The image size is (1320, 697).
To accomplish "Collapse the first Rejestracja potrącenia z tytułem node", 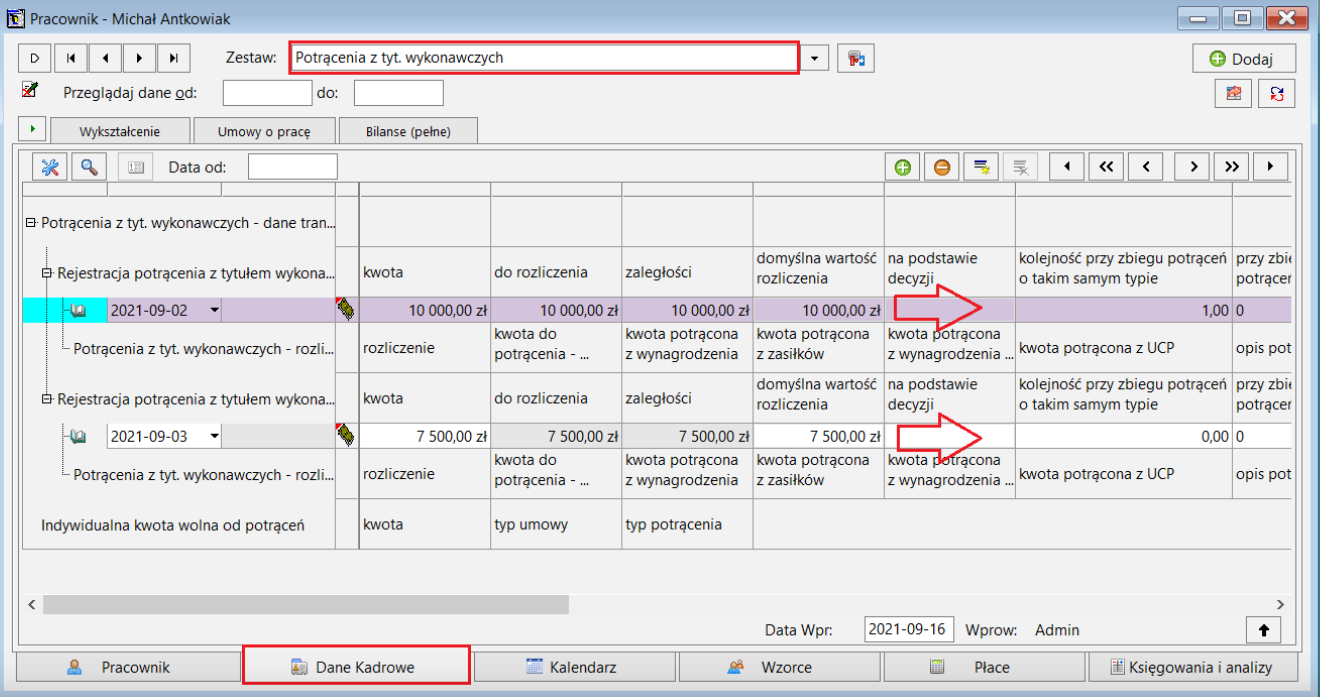I will 47,272.
